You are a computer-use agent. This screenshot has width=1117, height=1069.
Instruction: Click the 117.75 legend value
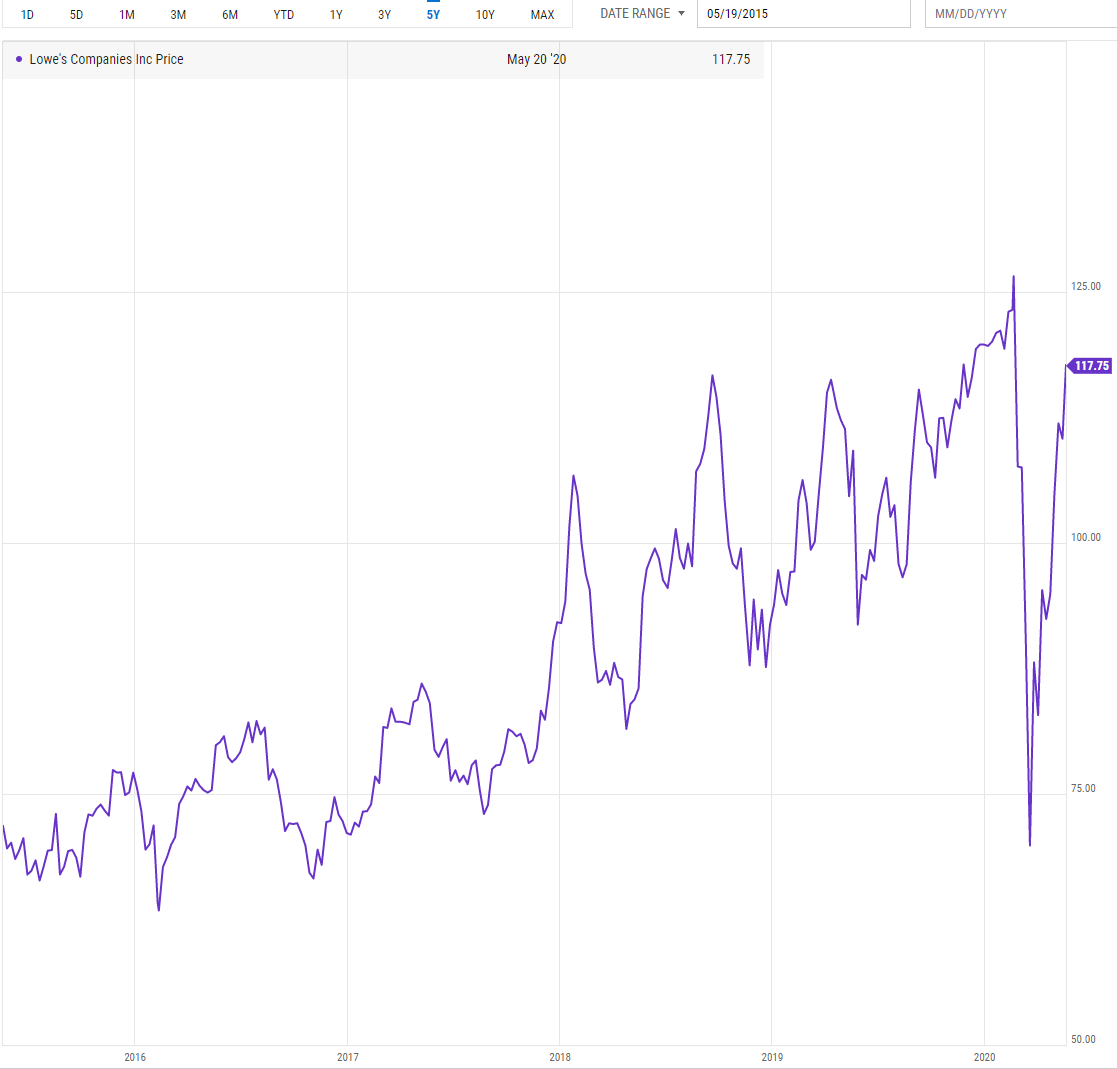[731, 59]
